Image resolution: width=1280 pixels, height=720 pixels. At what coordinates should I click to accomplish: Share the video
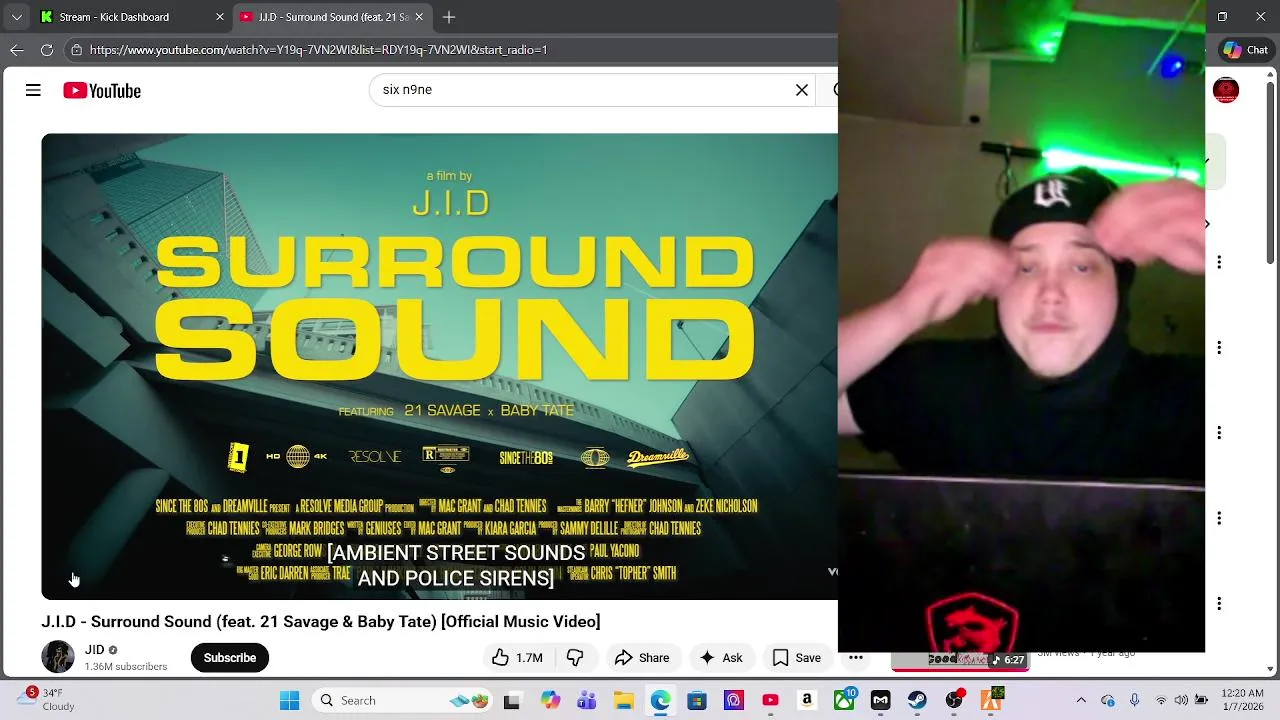pyautogui.click(x=642, y=657)
